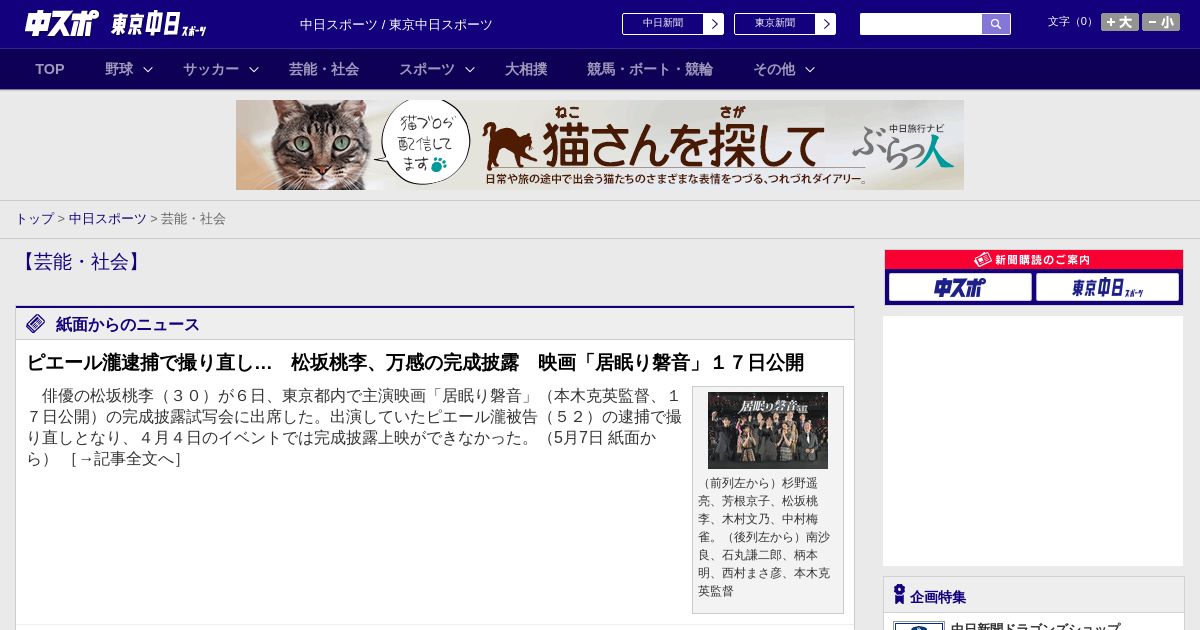Viewport: 1200px width, 630px height.
Task: Open the スポーツ navigation menu
Action: [427, 69]
